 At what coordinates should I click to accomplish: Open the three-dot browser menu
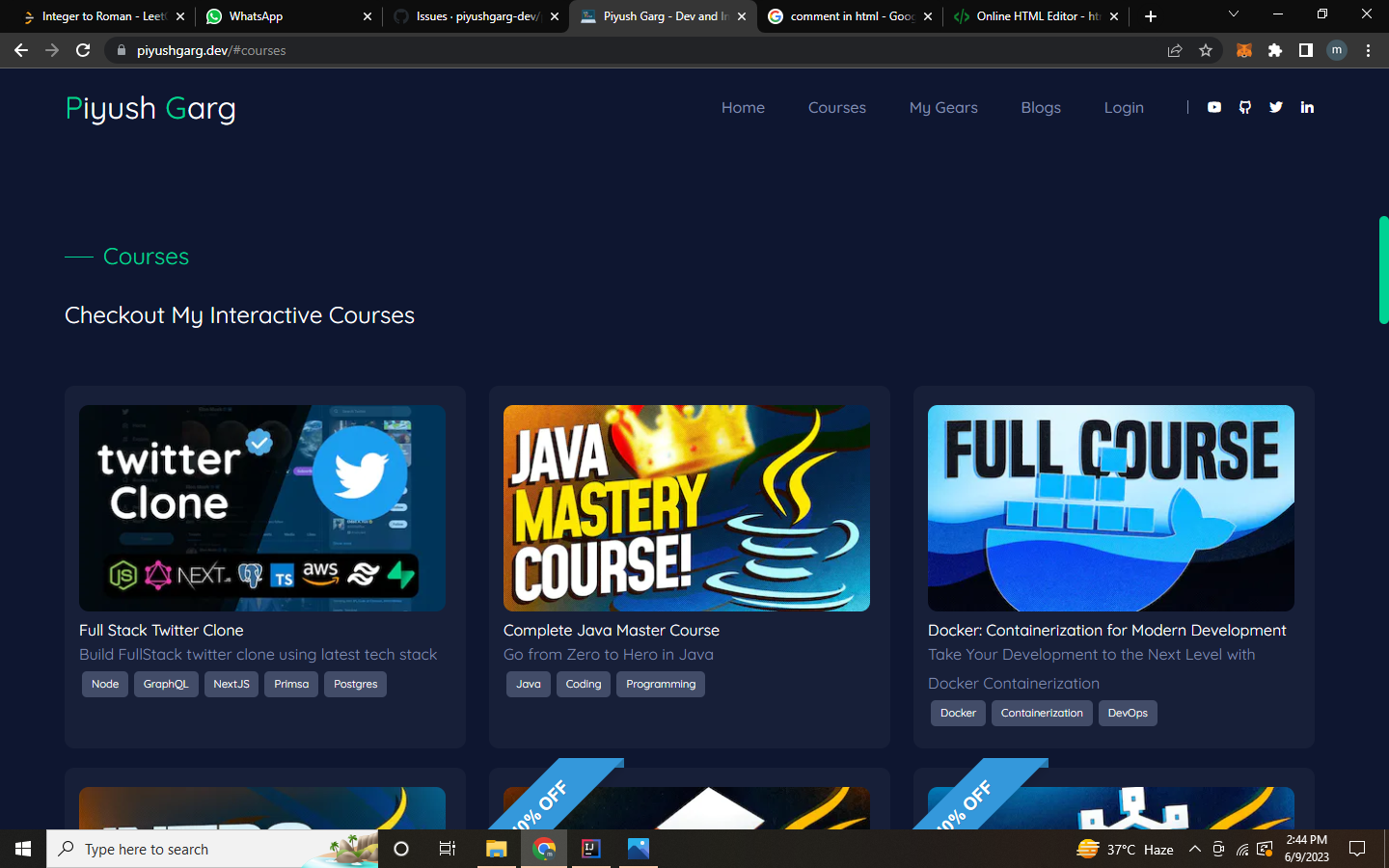coord(1369,50)
